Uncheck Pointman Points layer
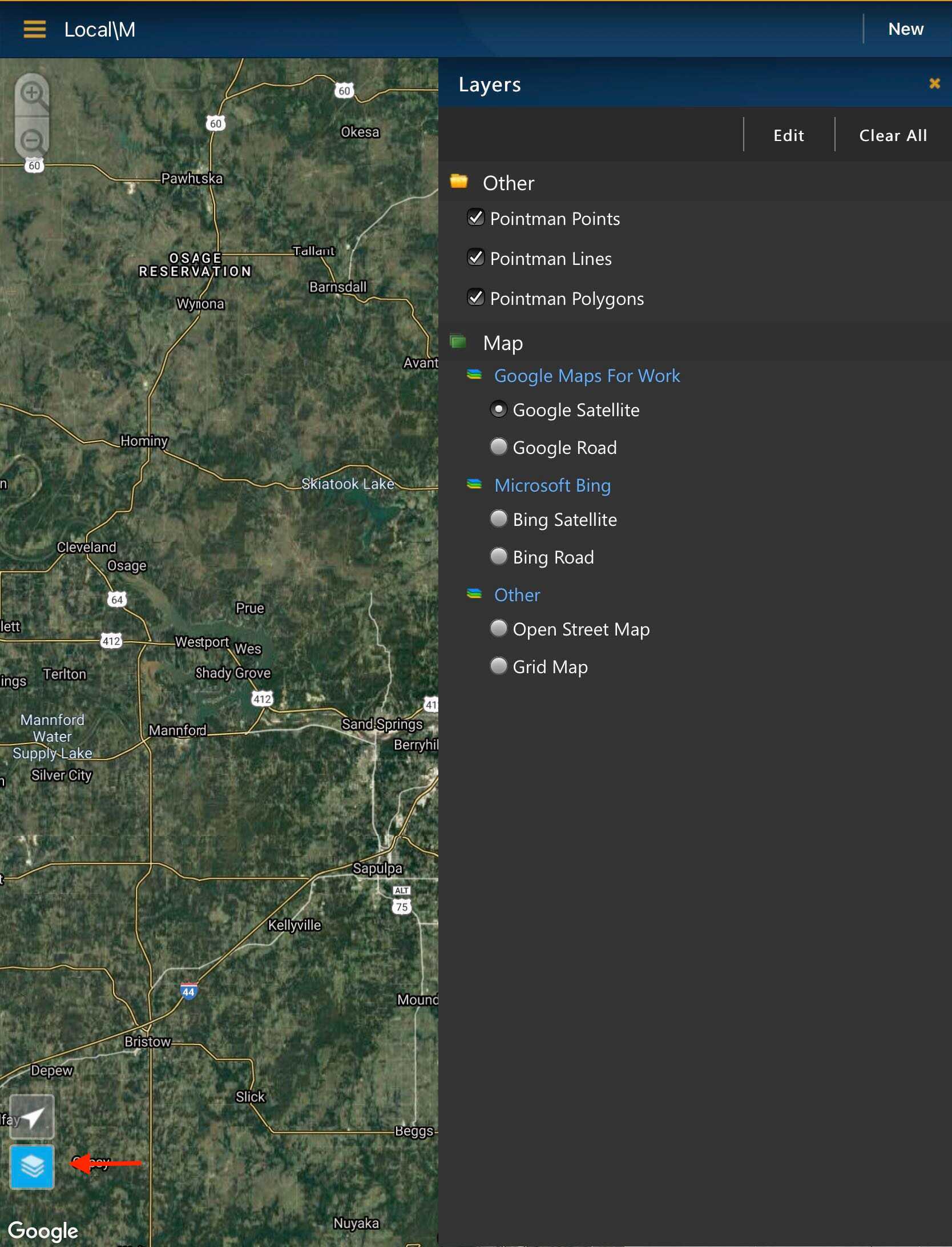This screenshot has height=1247, width=952. (475, 218)
